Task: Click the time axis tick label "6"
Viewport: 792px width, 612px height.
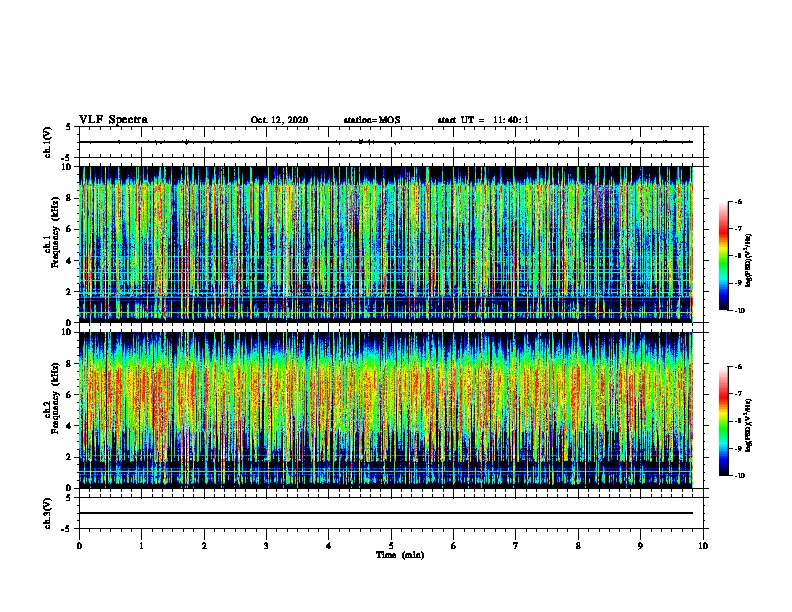Action: click(454, 545)
